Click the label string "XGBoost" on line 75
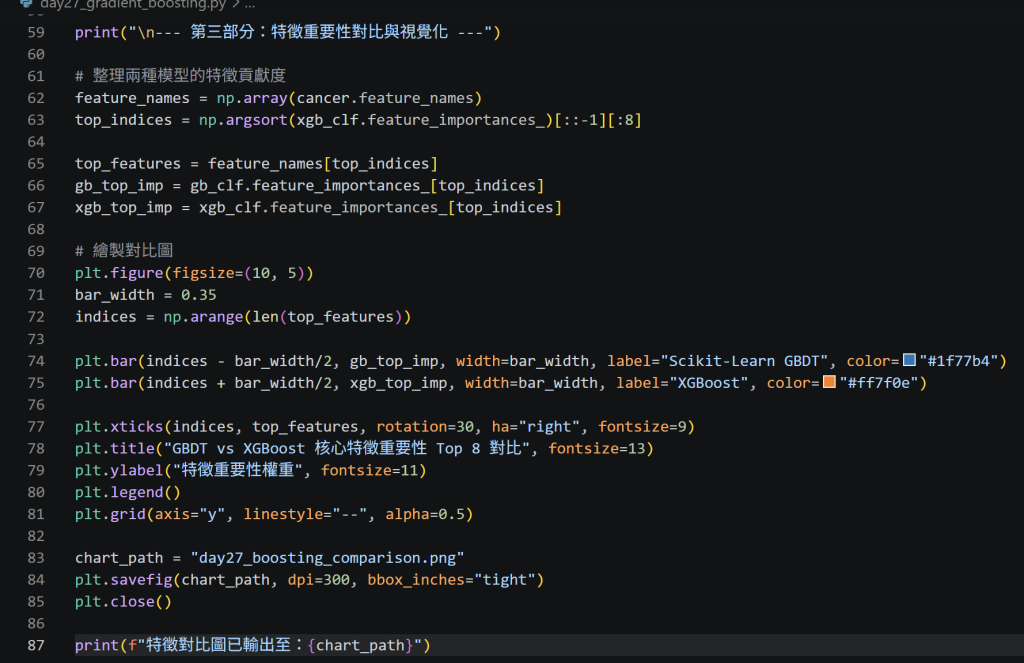1024x663 pixels. [x=713, y=383]
